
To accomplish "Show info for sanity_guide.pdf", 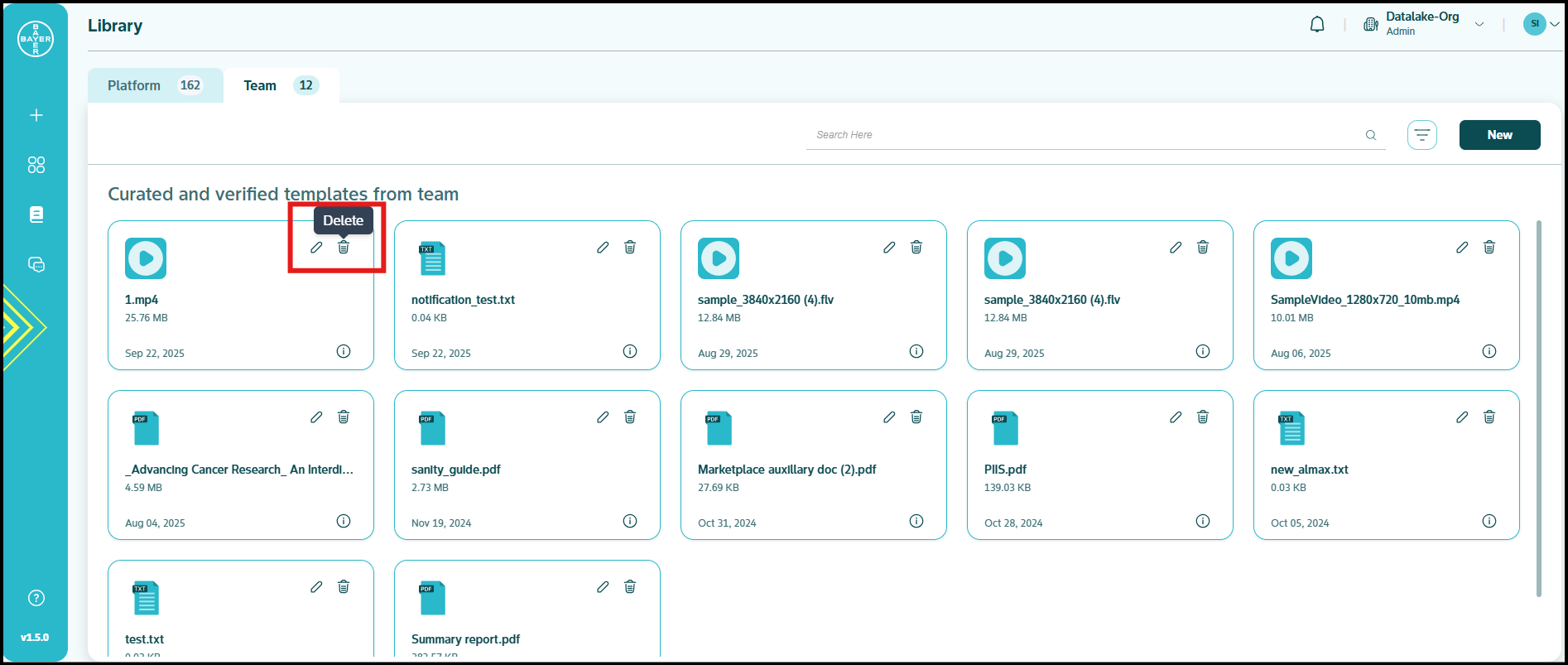I will [x=630, y=521].
